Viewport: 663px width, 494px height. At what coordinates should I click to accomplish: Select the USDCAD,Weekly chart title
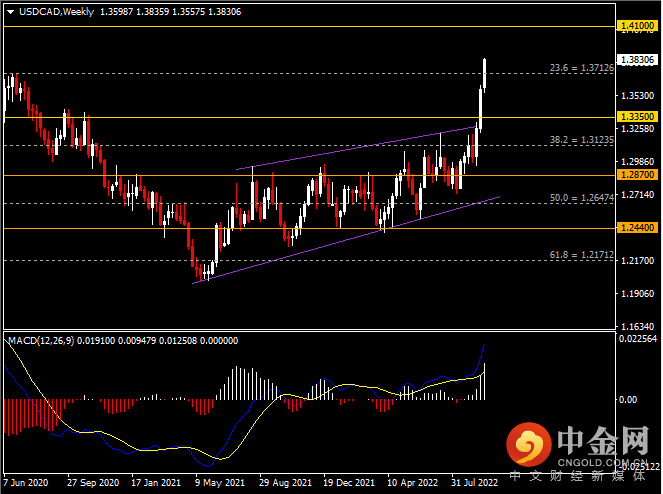[56, 12]
